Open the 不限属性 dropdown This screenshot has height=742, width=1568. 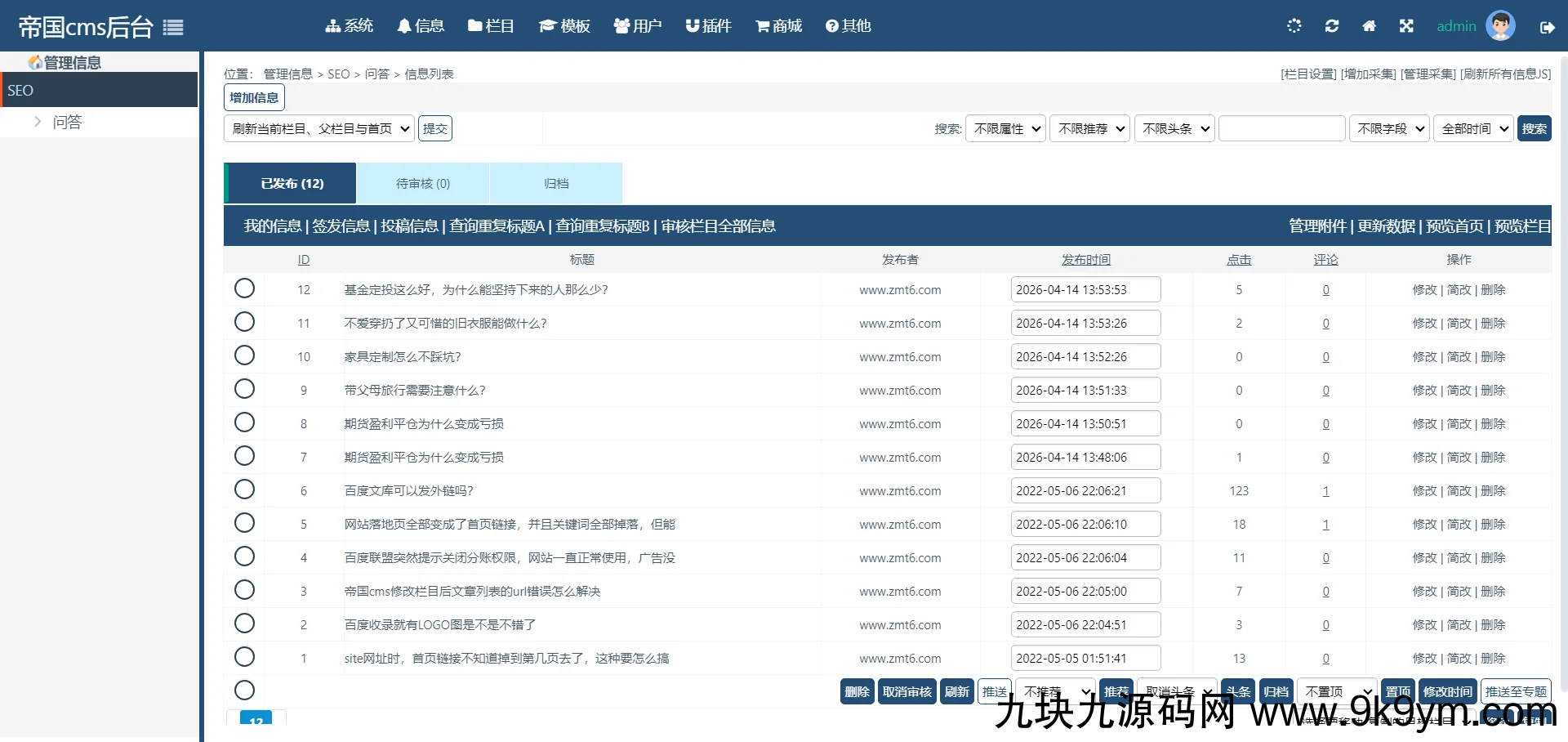1005,129
